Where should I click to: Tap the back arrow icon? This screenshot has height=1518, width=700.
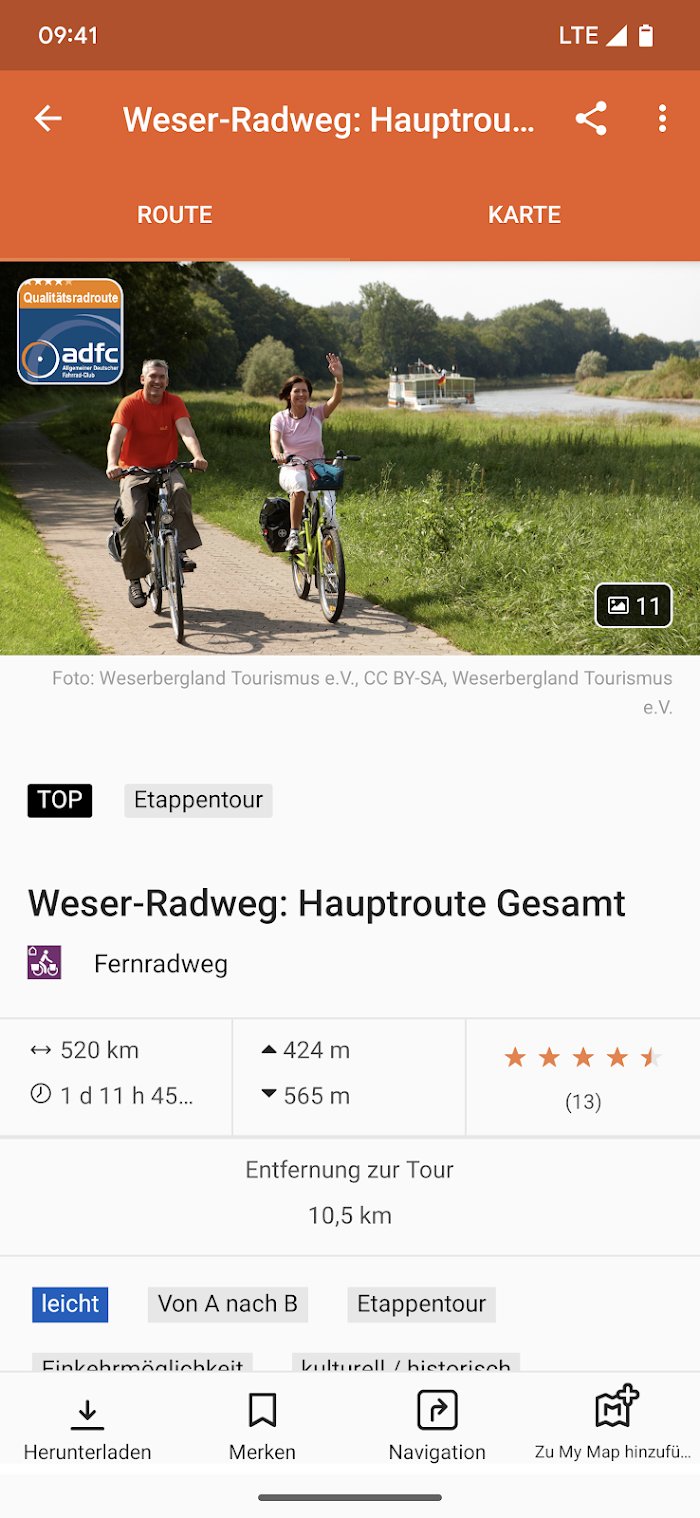pyautogui.click(x=48, y=119)
